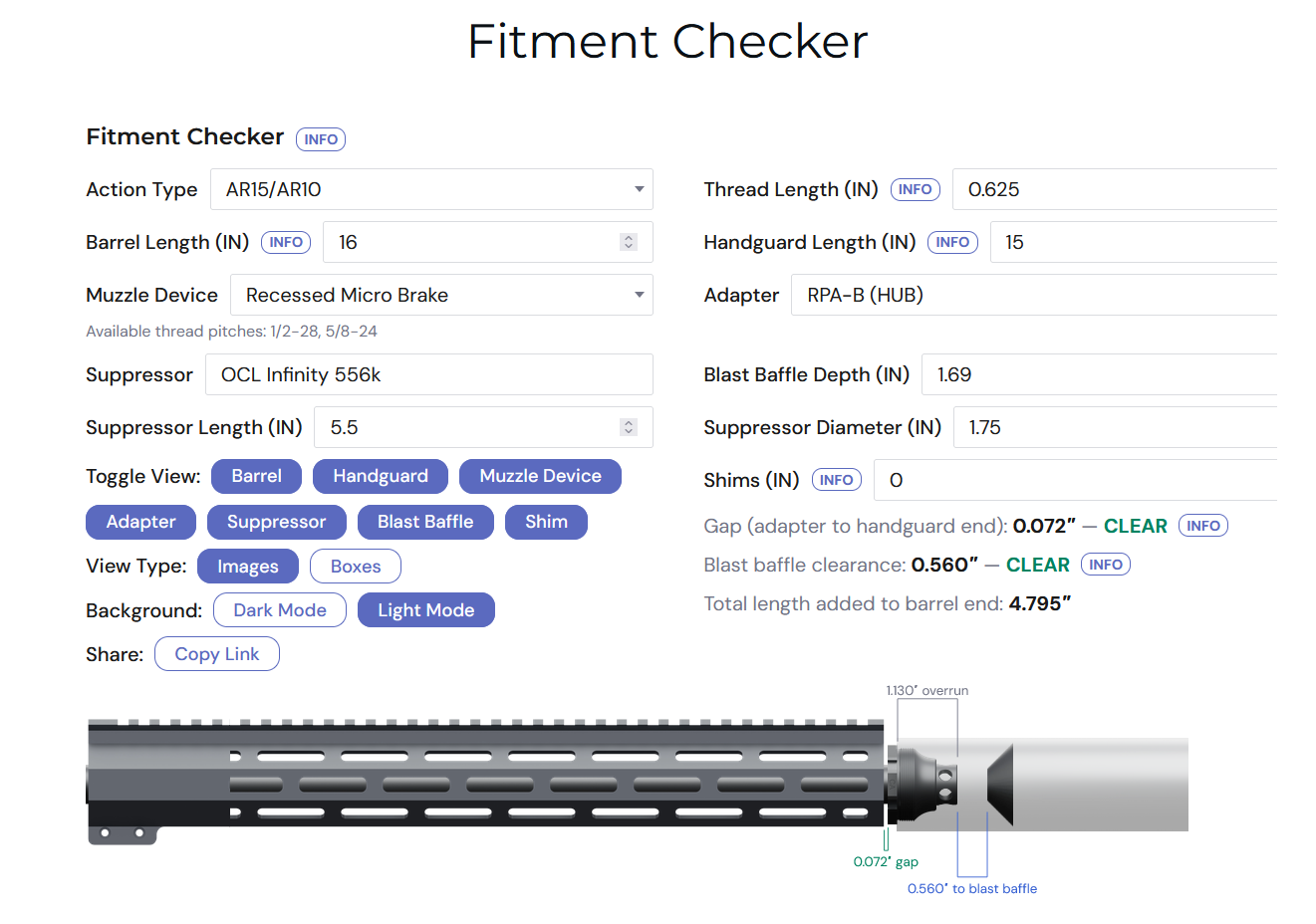Click the "Available thread pitches" note
Viewport: 1316px width, 924px height.
(231, 332)
